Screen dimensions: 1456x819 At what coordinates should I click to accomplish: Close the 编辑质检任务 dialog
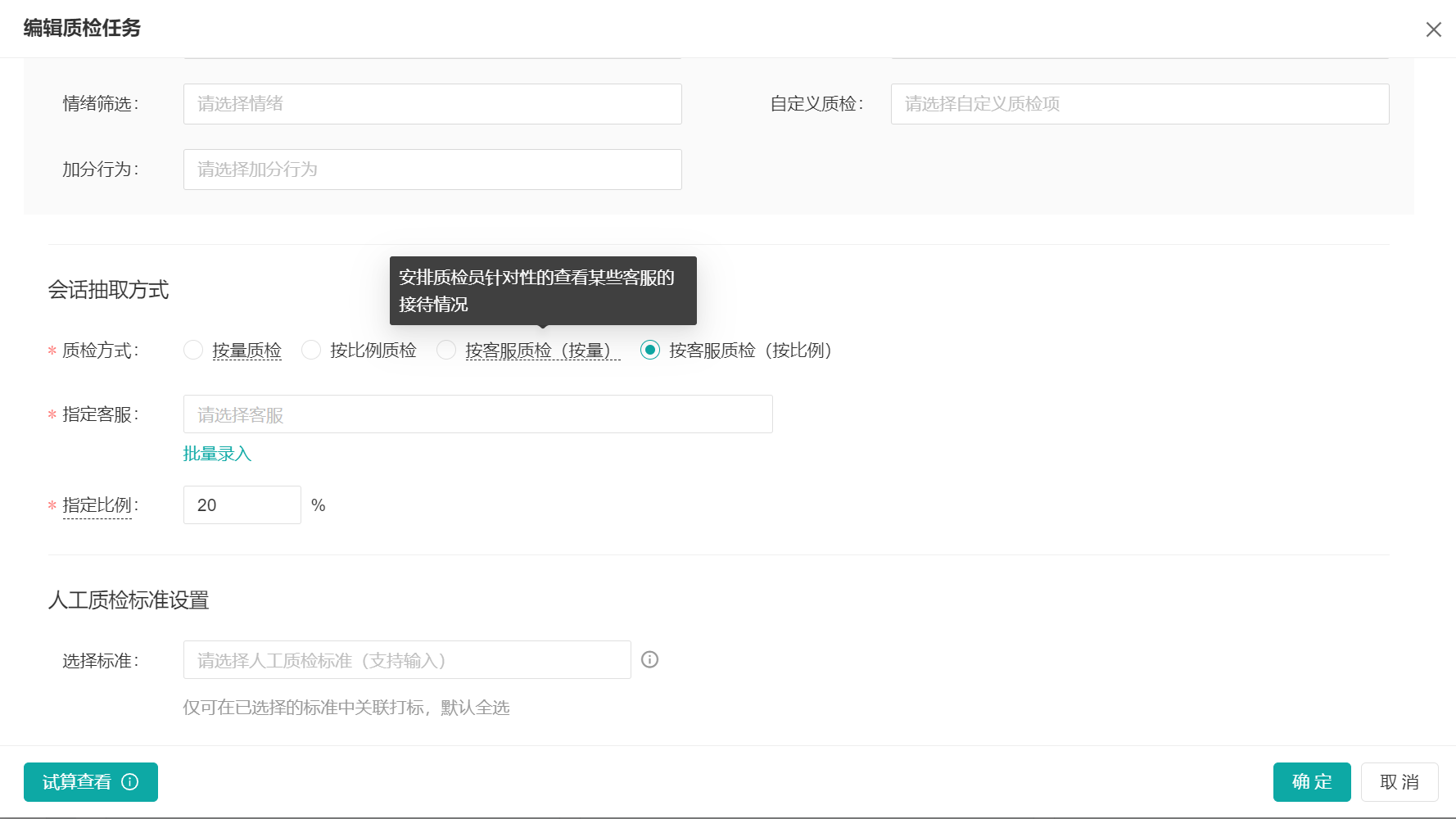pyautogui.click(x=1433, y=29)
